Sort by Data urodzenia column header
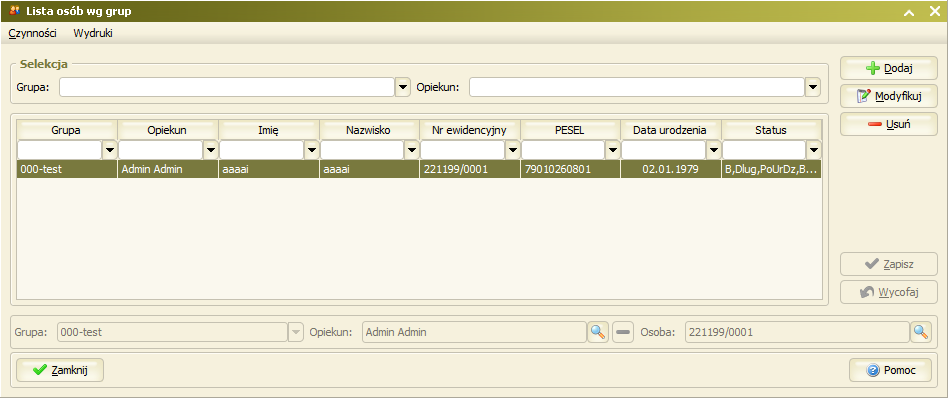This screenshot has width=948, height=398. [x=671, y=129]
